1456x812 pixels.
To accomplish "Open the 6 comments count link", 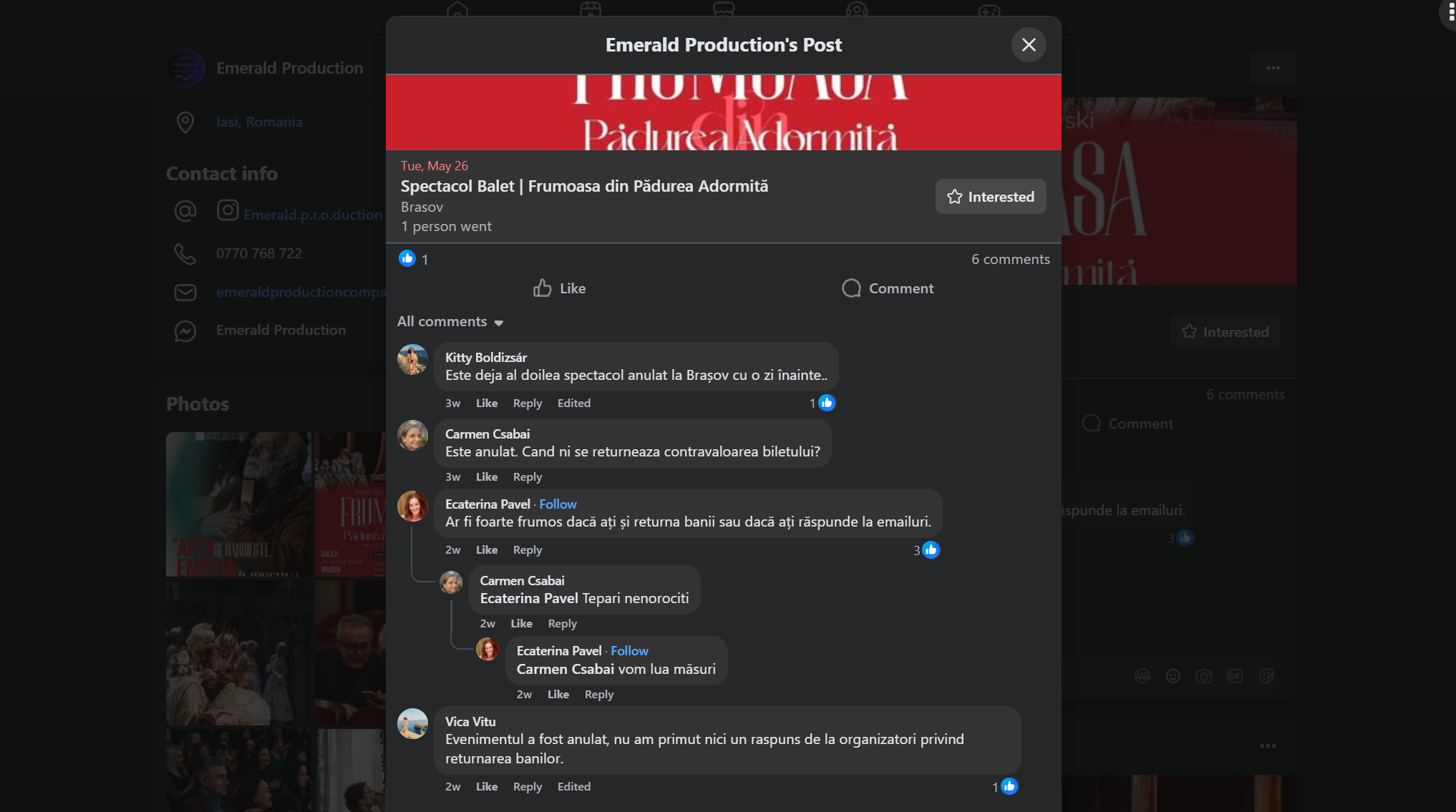I will coord(1011,260).
